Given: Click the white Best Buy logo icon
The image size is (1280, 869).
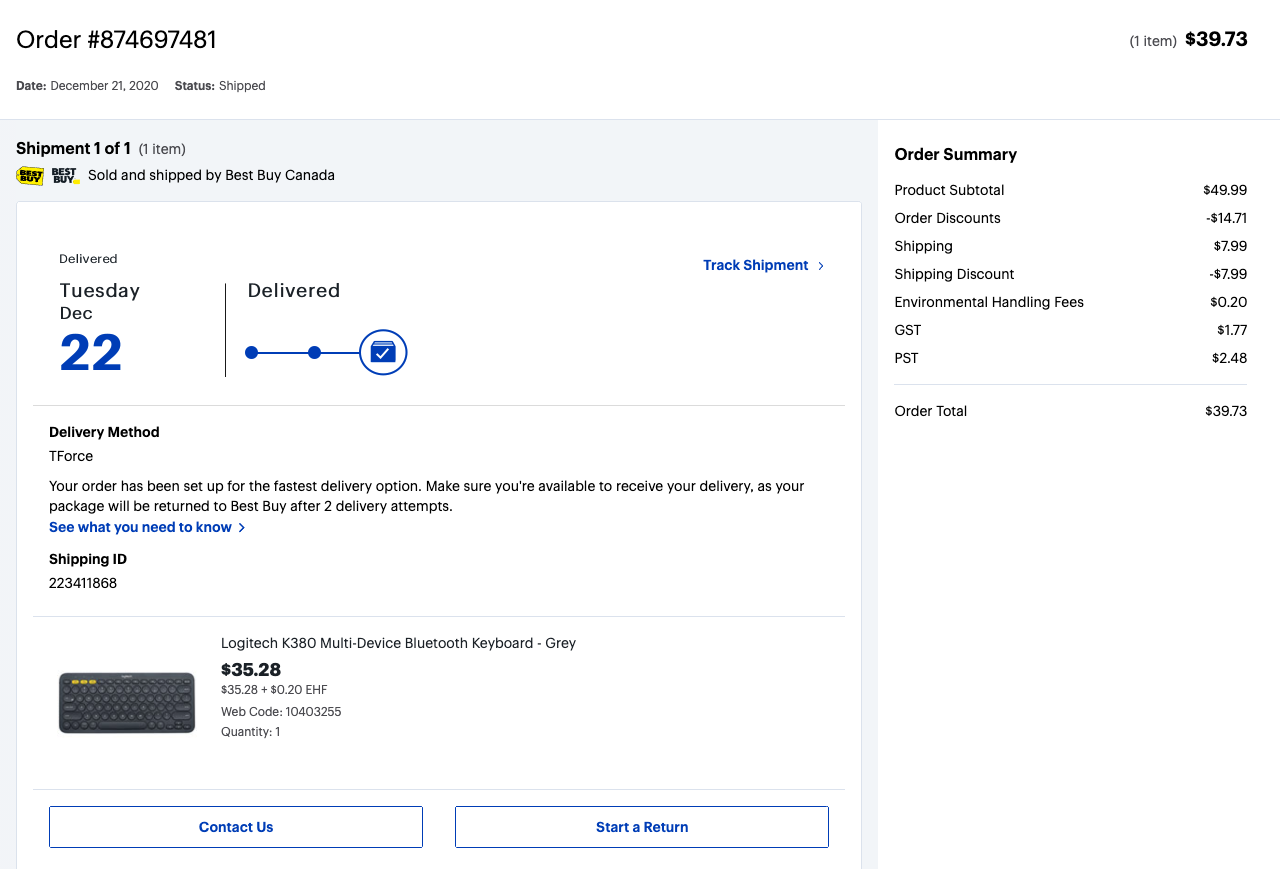Looking at the screenshot, I should coord(65,176).
